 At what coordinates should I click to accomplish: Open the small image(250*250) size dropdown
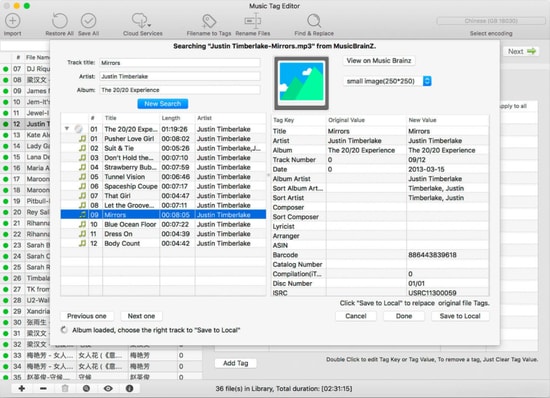click(387, 81)
